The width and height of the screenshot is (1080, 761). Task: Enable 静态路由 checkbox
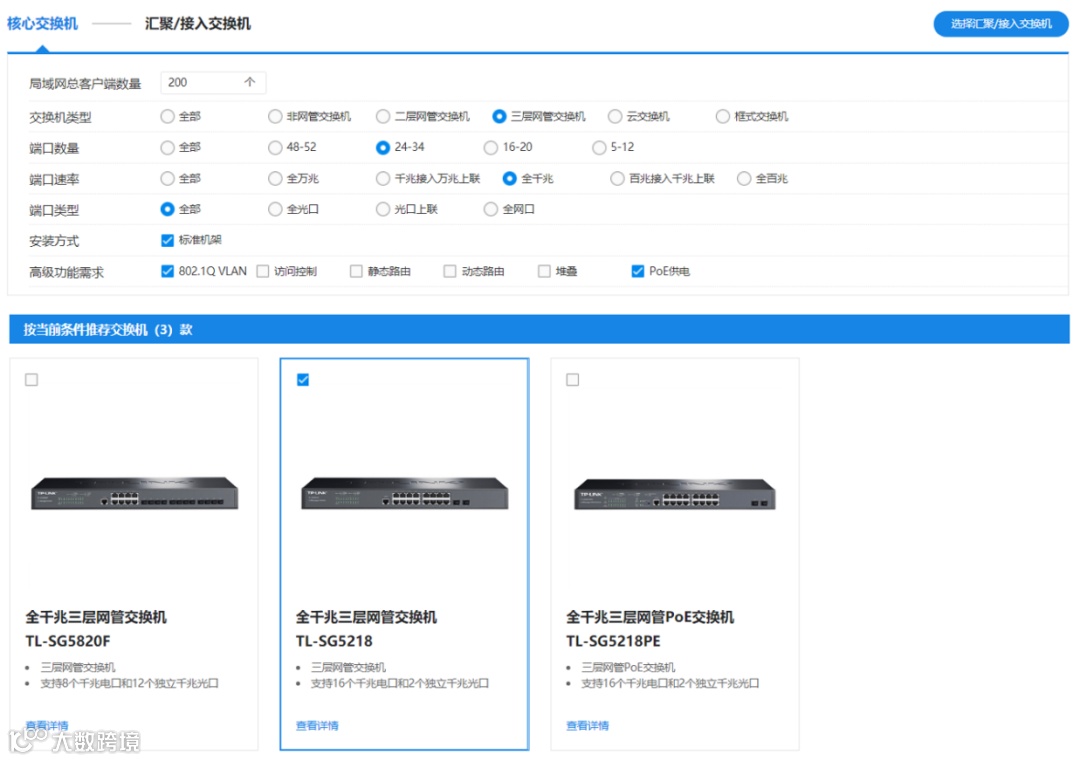click(356, 271)
